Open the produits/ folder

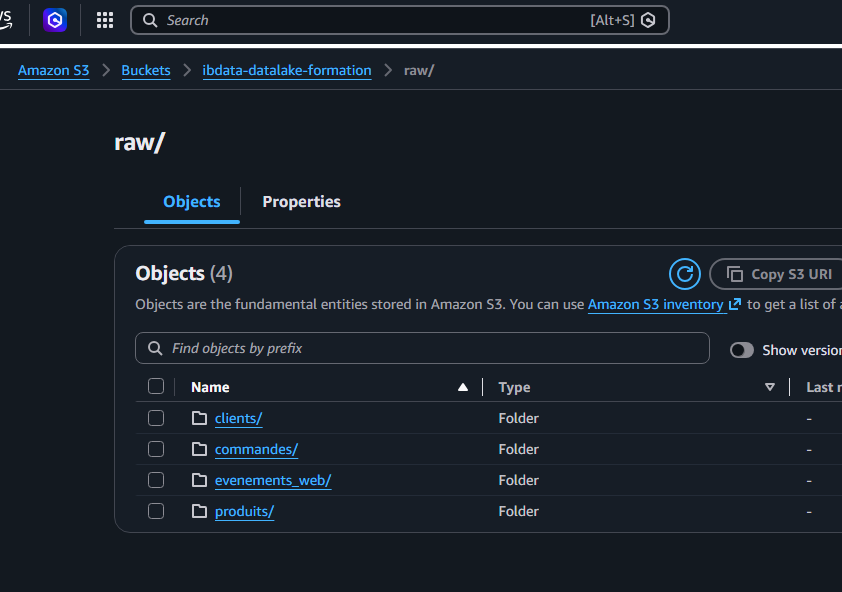(244, 512)
